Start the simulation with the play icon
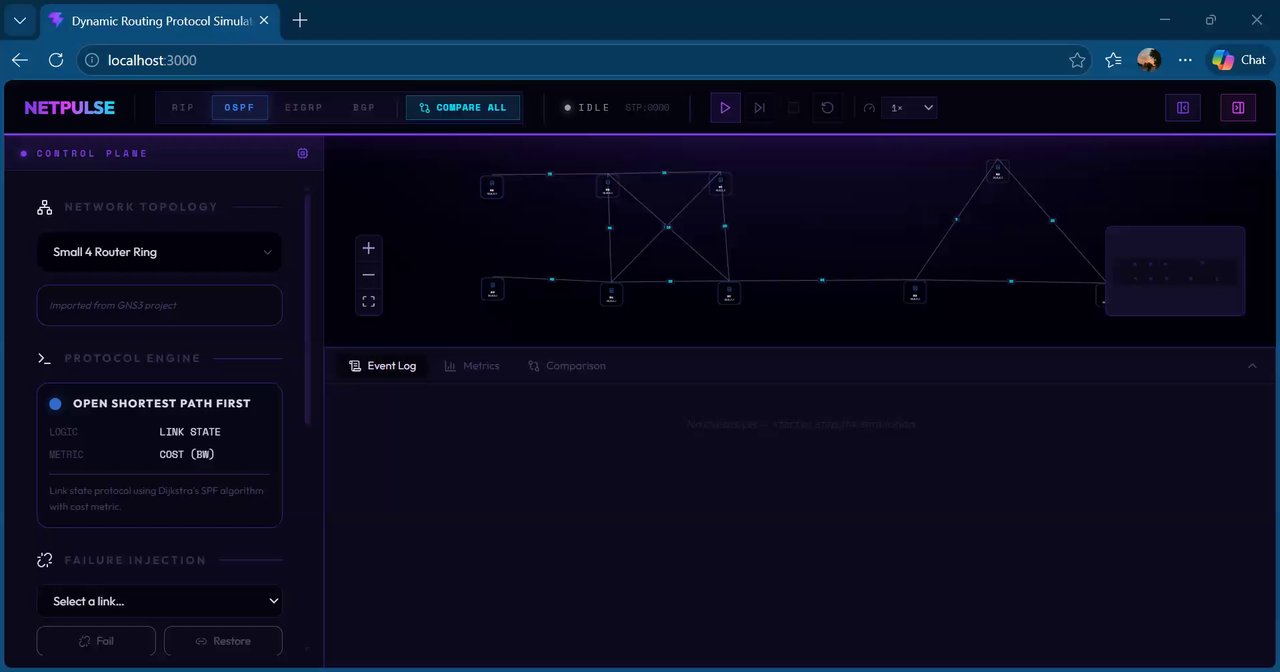This screenshot has width=1280, height=672. 725,108
